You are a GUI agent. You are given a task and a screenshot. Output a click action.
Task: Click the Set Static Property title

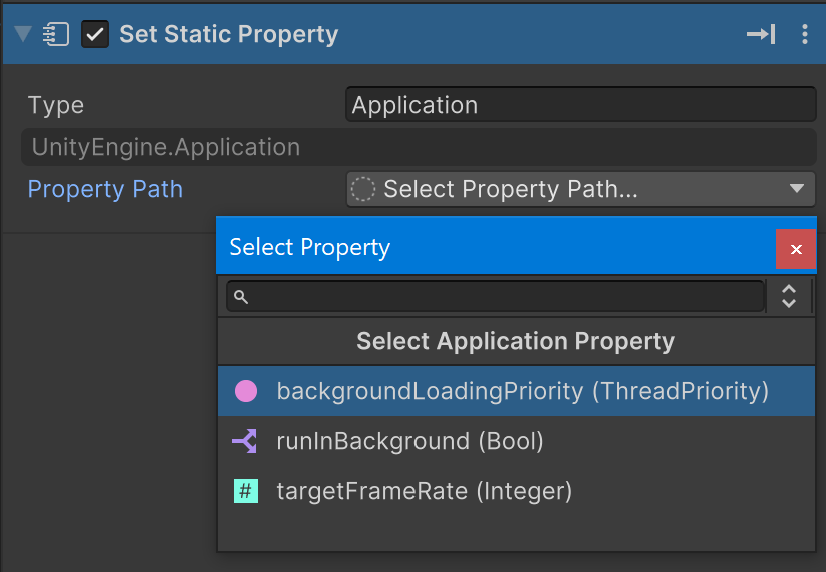click(x=229, y=34)
